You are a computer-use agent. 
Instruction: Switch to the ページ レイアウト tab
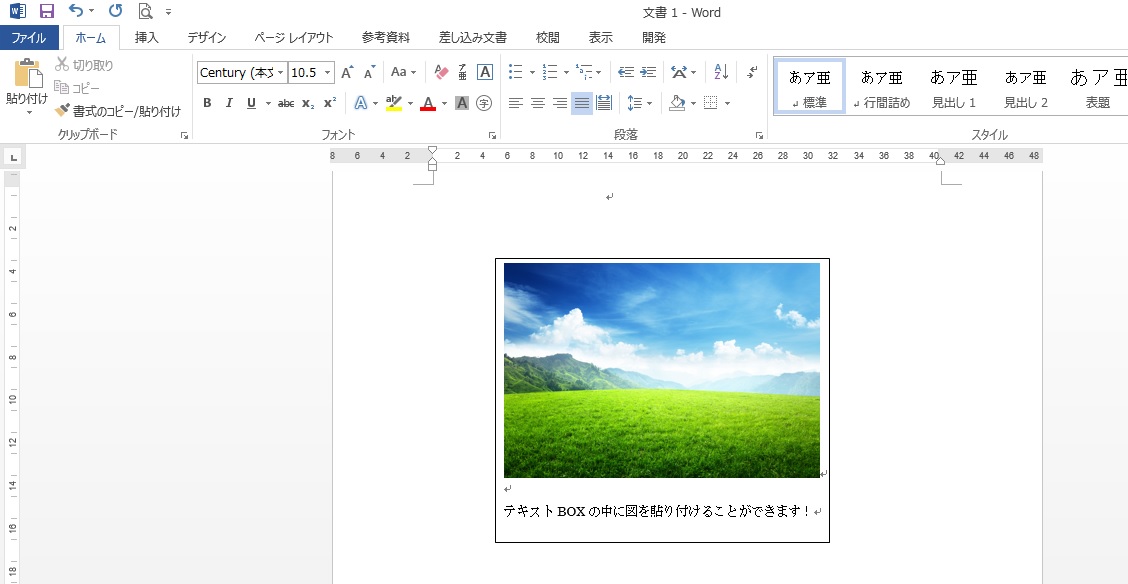[294, 38]
